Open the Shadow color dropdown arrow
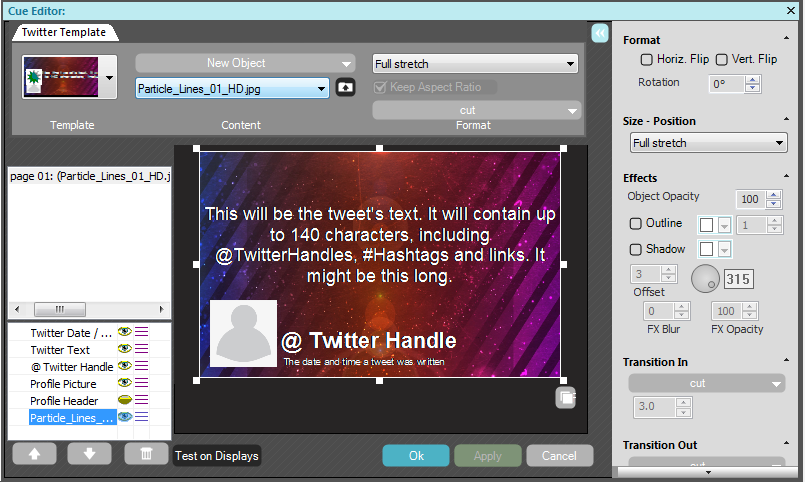 click(x=724, y=249)
